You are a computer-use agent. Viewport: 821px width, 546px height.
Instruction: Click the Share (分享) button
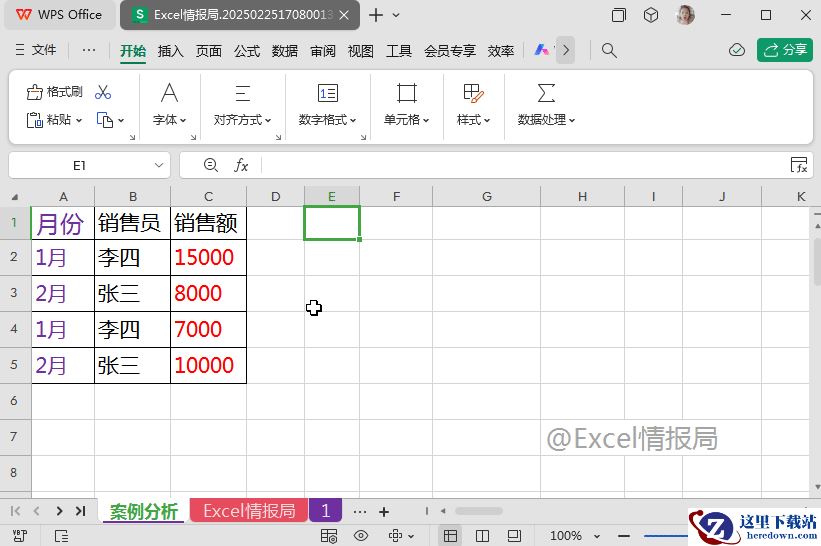785,50
